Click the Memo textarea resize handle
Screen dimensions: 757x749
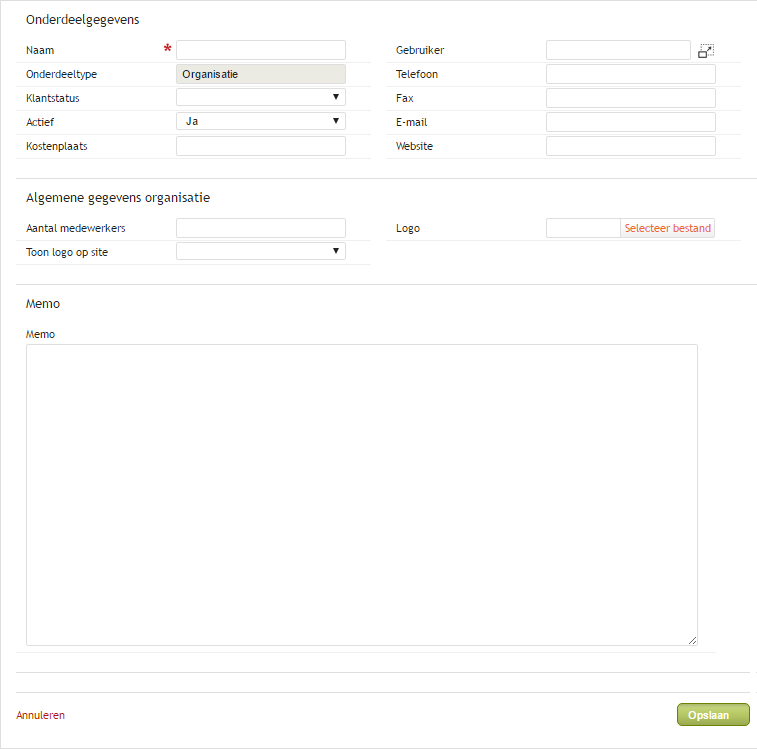[x=692, y=640]
